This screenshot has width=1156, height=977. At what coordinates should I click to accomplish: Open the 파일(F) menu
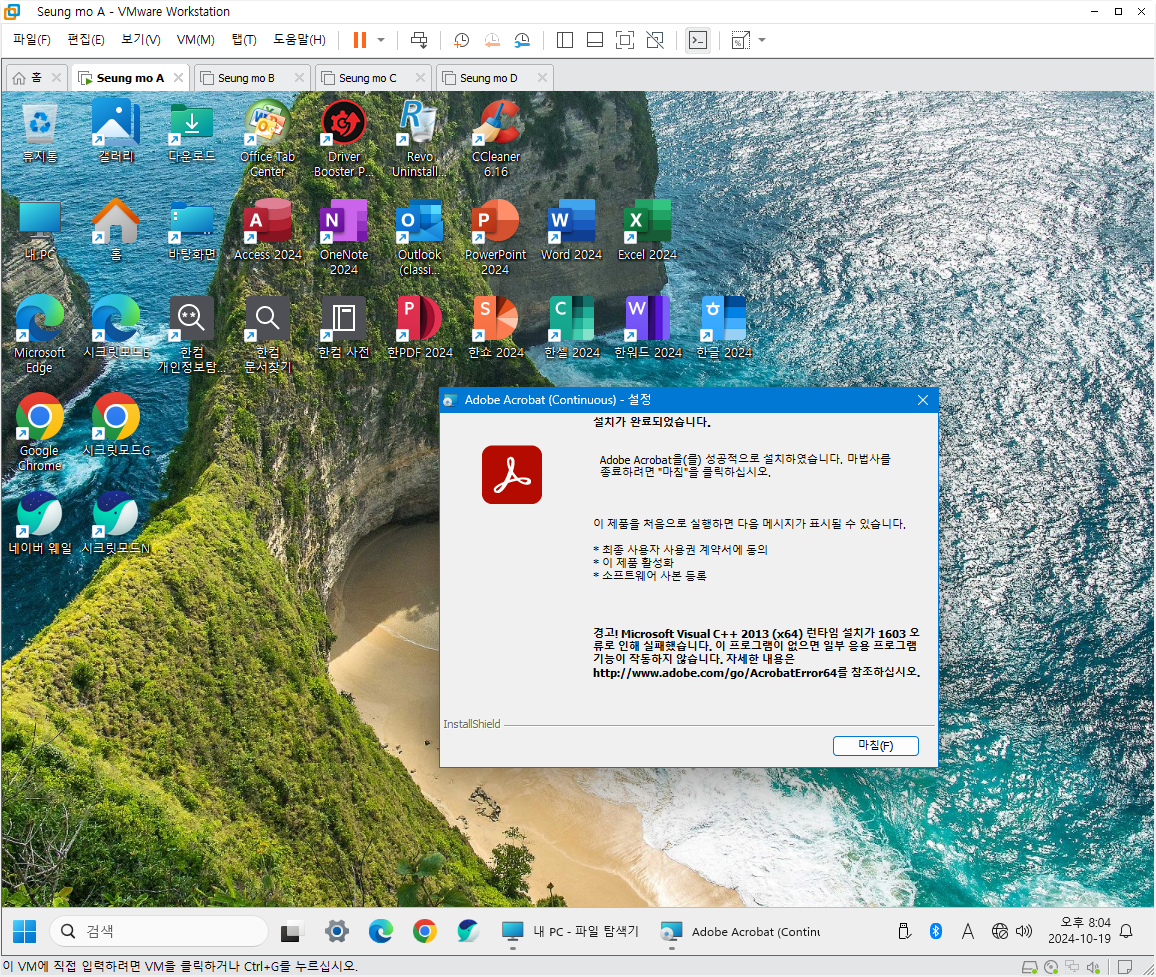32,40
